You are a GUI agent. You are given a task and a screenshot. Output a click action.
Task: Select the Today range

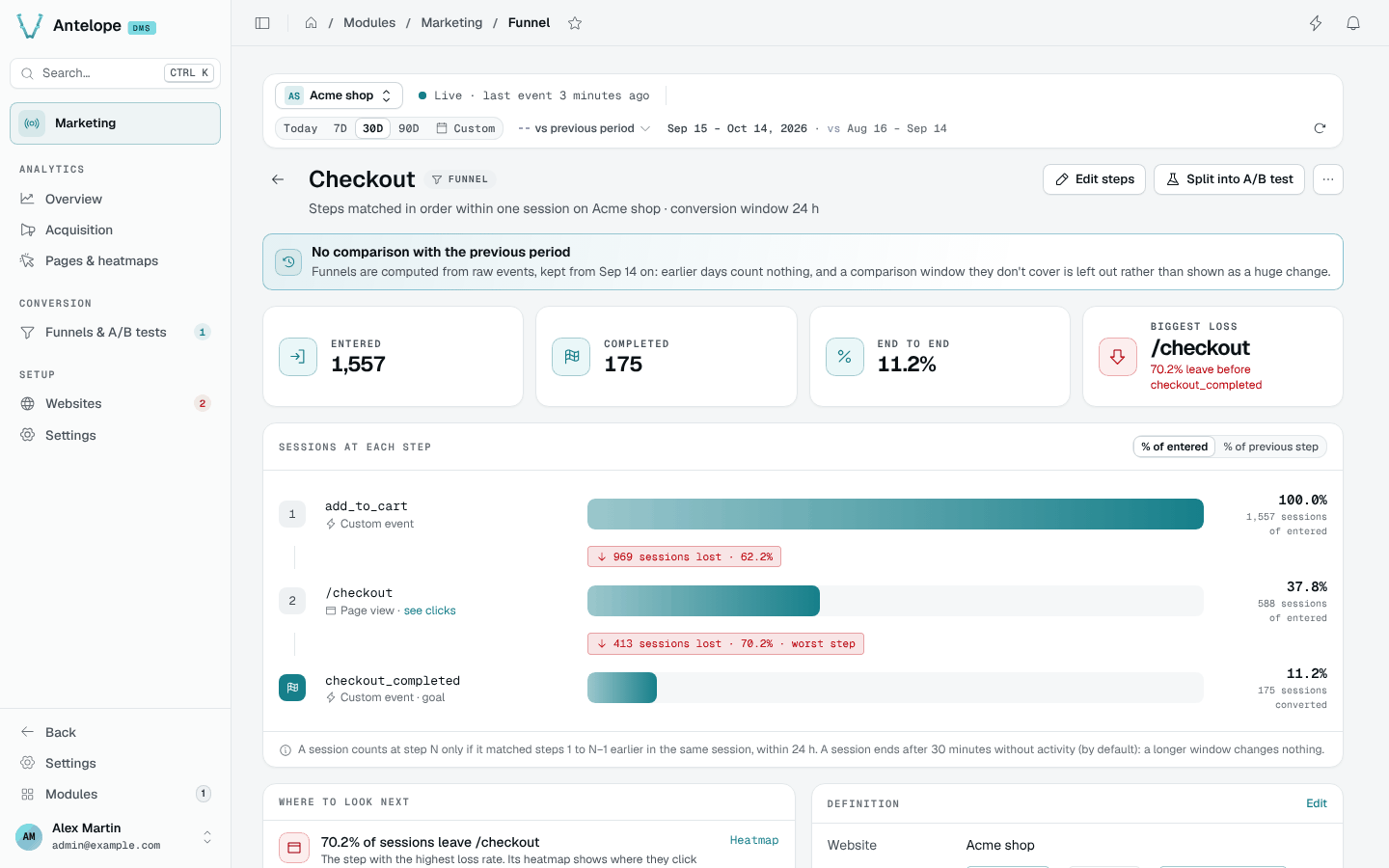[x=300, y=128]
